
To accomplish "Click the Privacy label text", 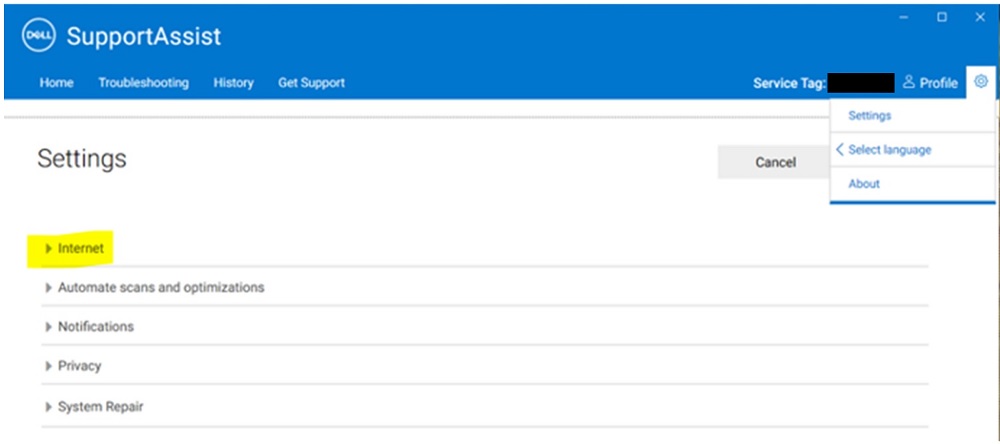I will (x=80, y=366).
